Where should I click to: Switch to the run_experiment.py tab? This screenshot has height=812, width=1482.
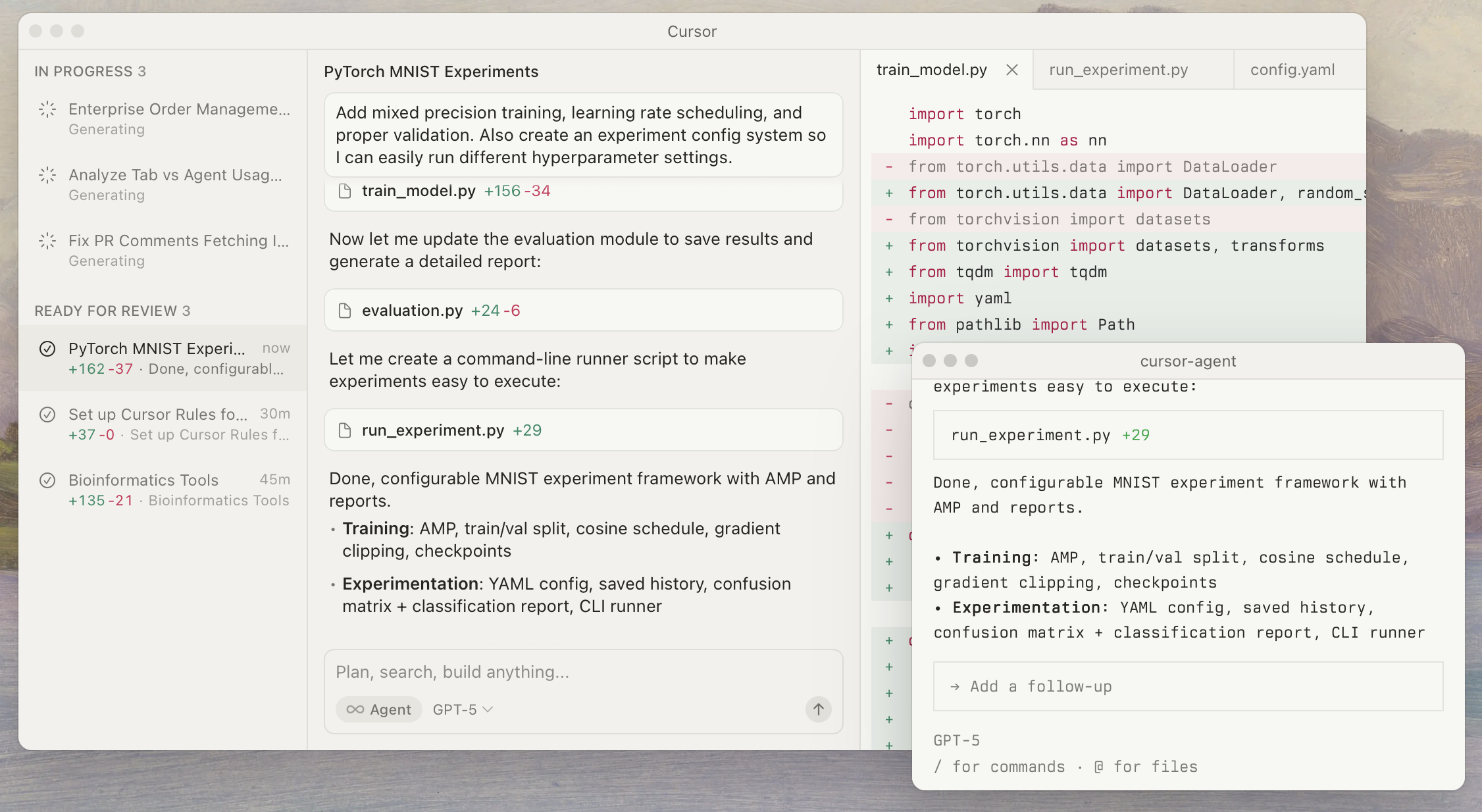(1133, 70)
